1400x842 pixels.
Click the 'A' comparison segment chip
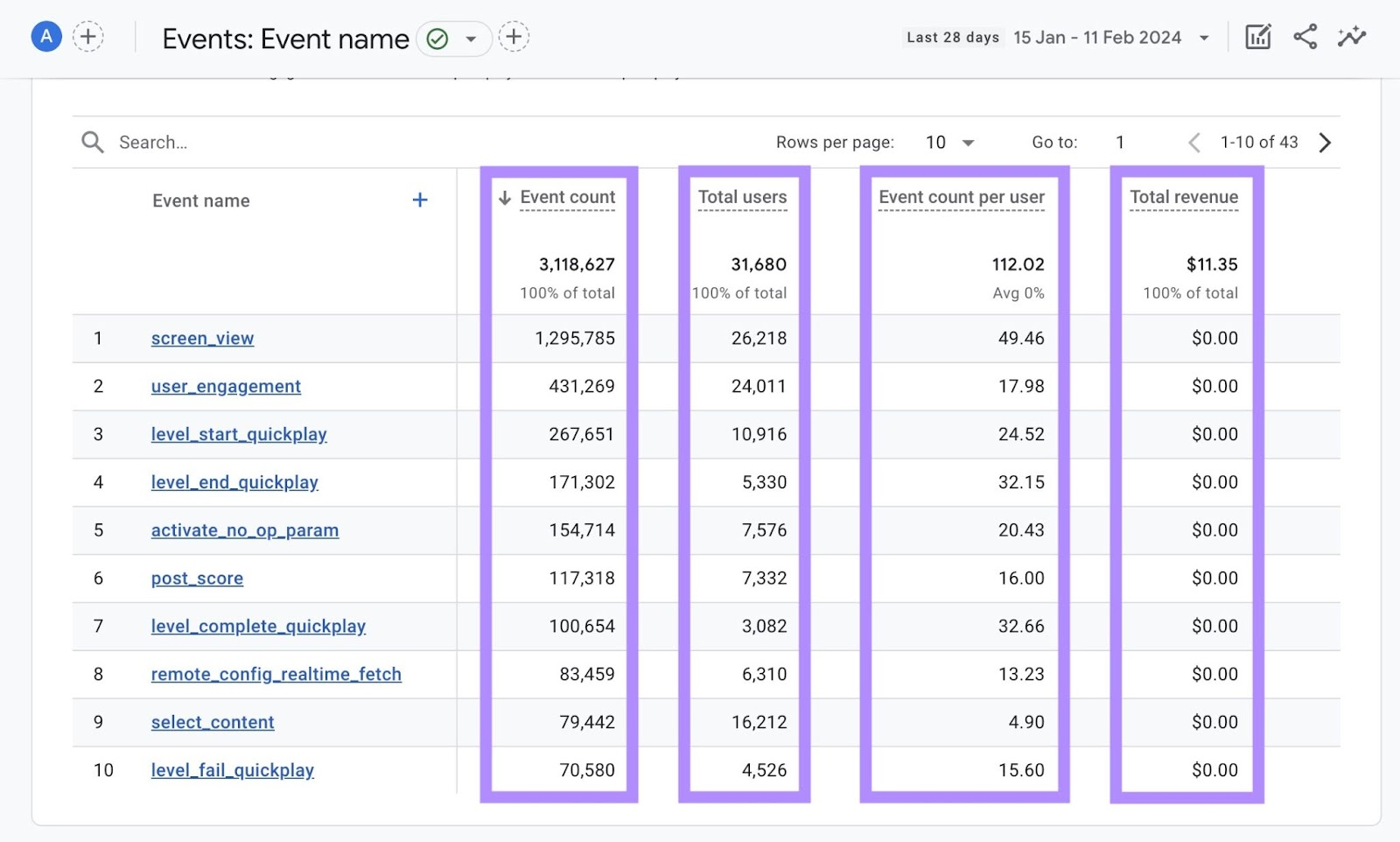45,37
